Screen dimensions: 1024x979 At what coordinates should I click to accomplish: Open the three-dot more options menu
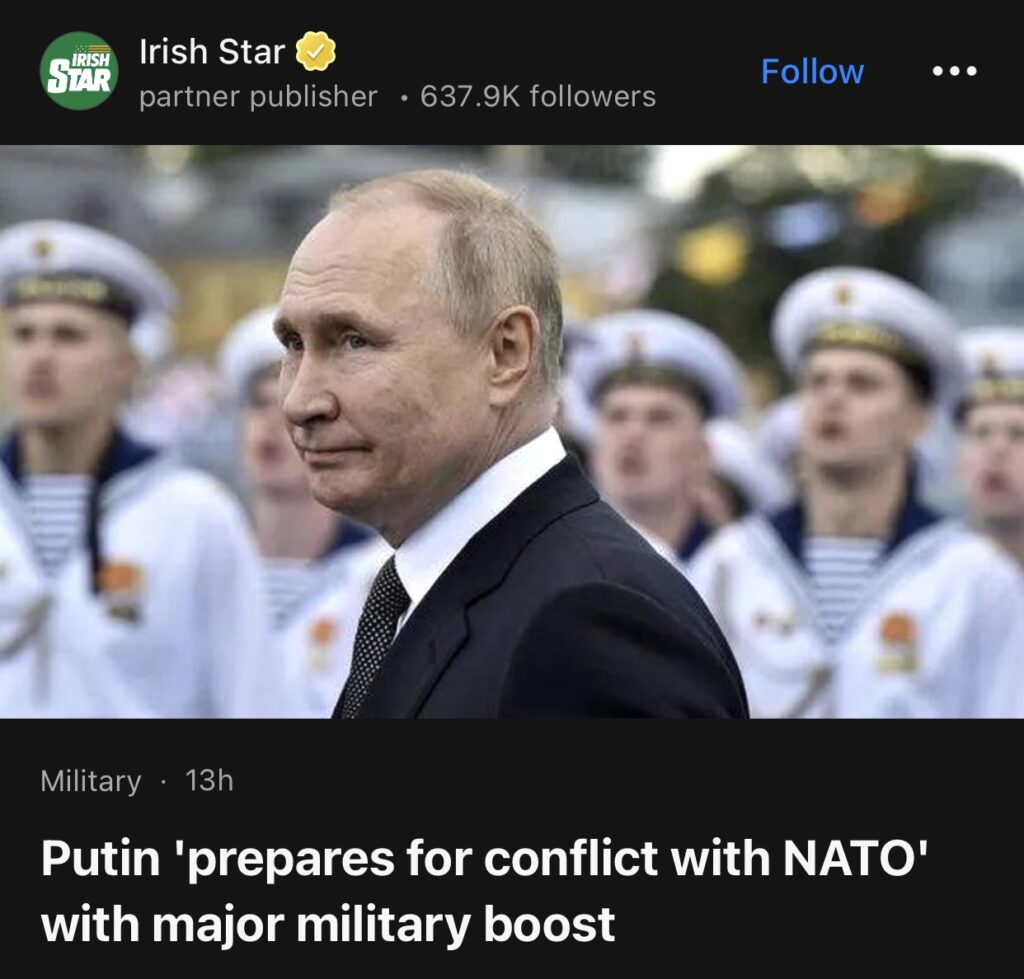point(954,71)
